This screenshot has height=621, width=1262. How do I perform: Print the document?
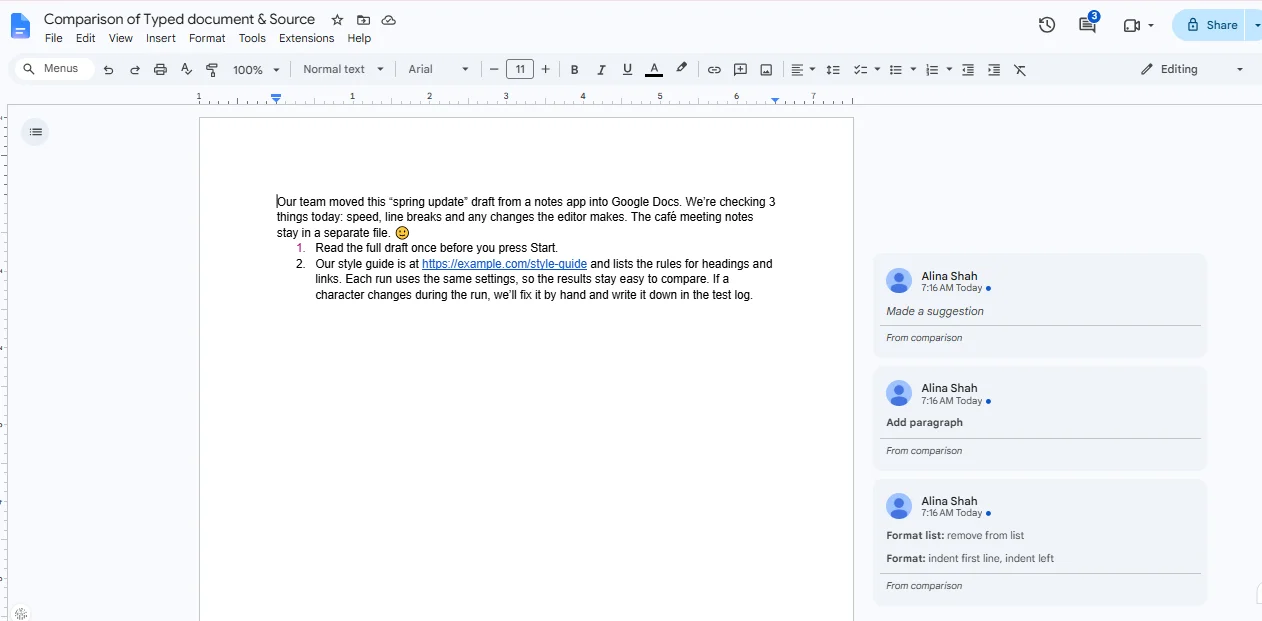(160, 70)
